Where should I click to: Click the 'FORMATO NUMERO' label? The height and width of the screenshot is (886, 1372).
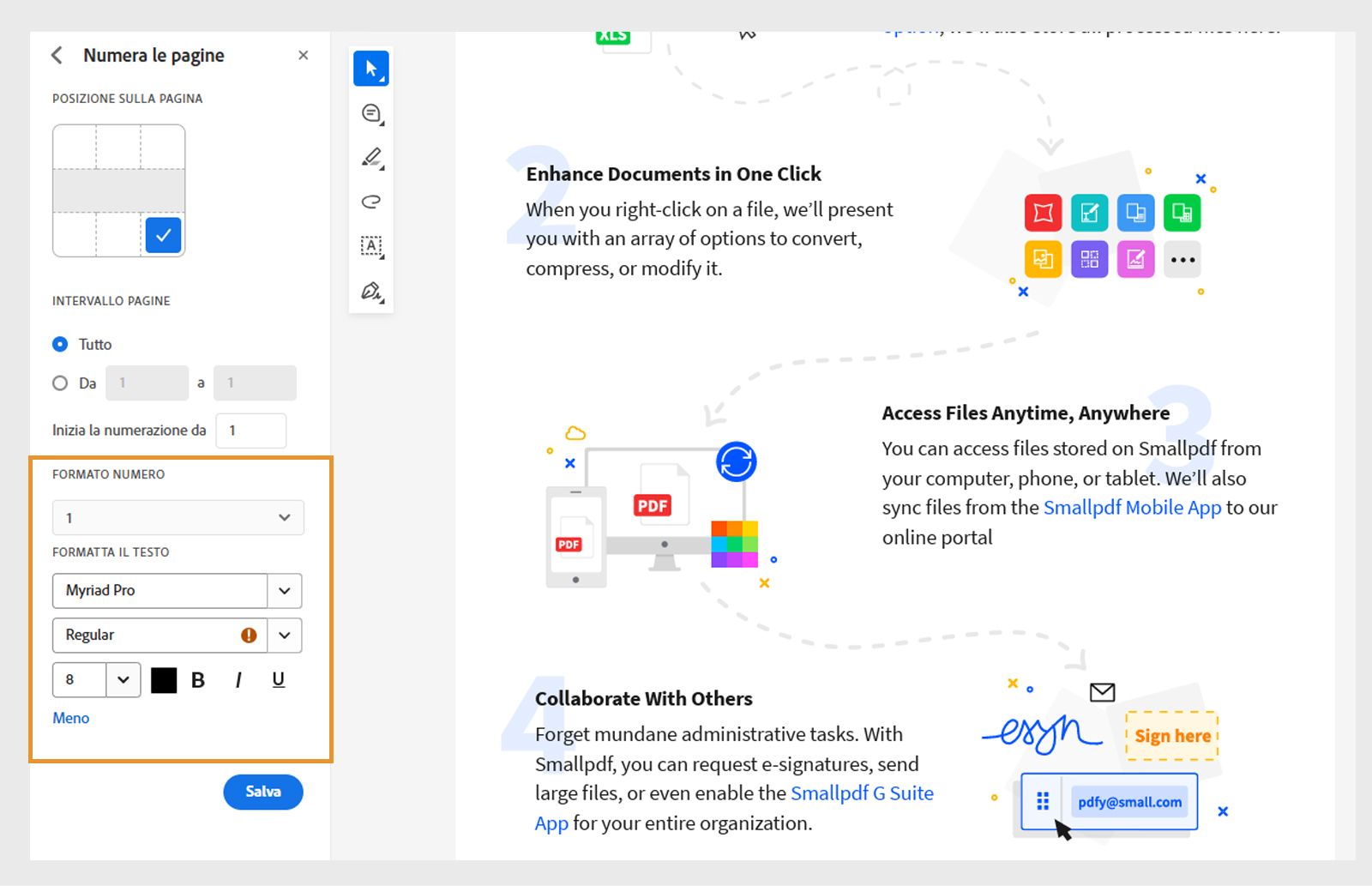click(109, 474)
